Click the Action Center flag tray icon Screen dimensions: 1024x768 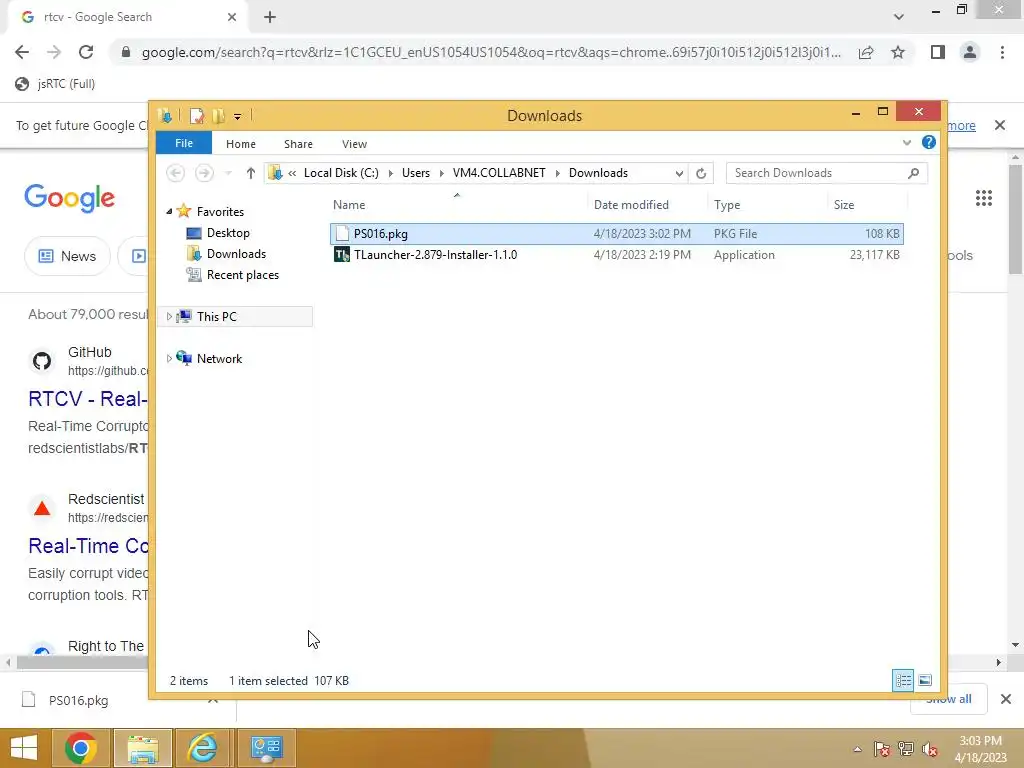(882, 749)
